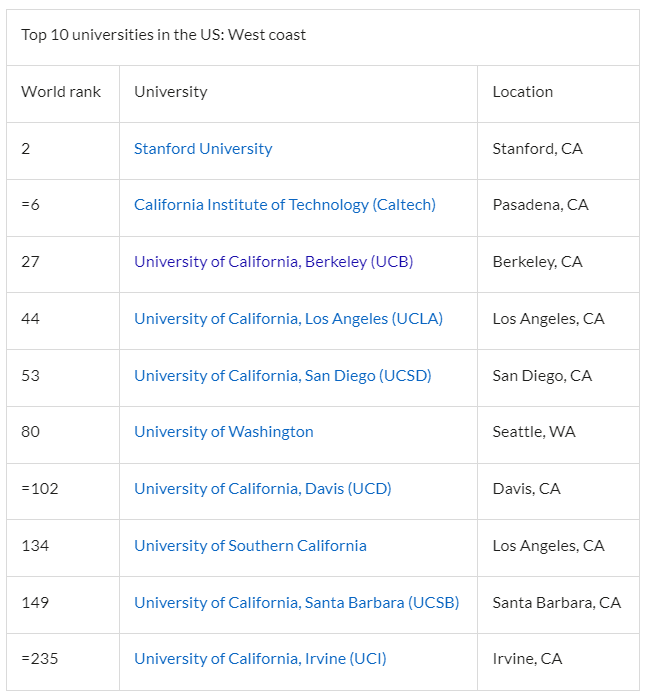
Task: Select the Santa Barbara, CA location cell
Action: 558,605
